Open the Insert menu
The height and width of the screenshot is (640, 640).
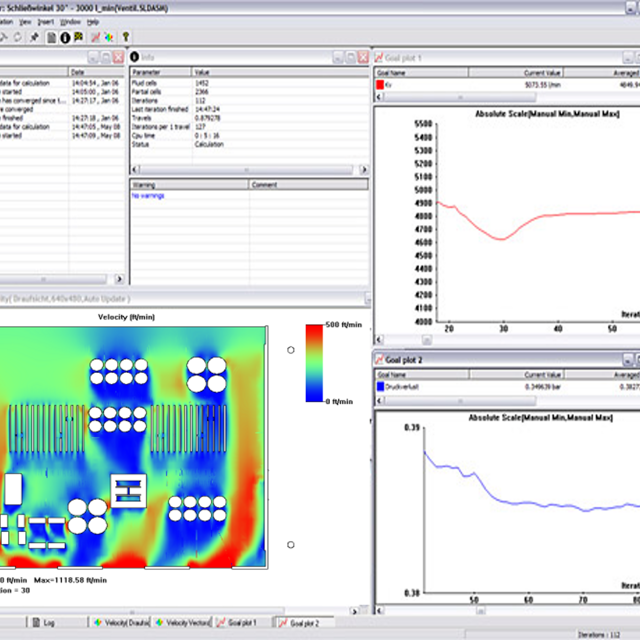[x=46, y=21]
